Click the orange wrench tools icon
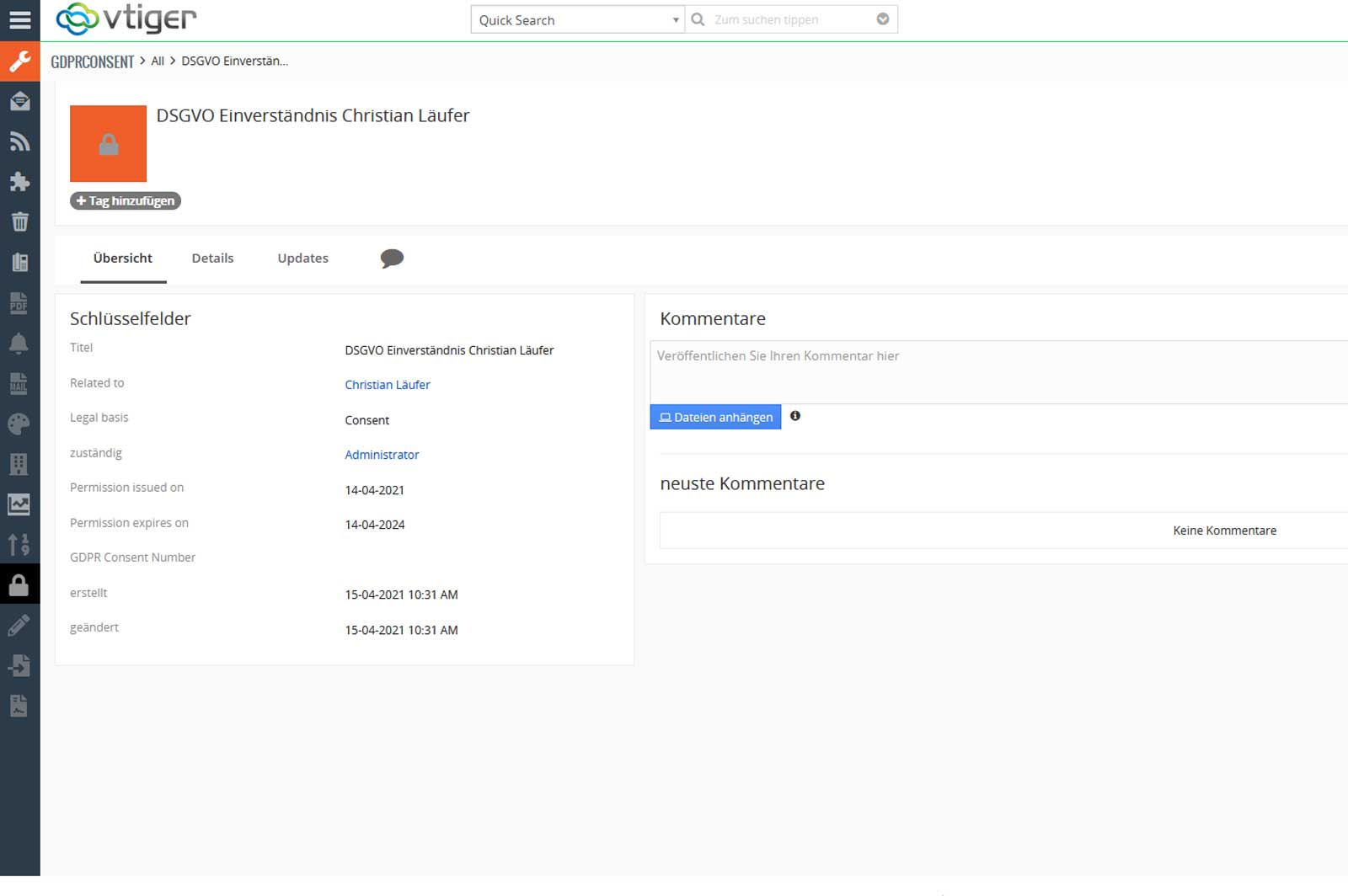 pyautogui.click(x=19, y=61)
